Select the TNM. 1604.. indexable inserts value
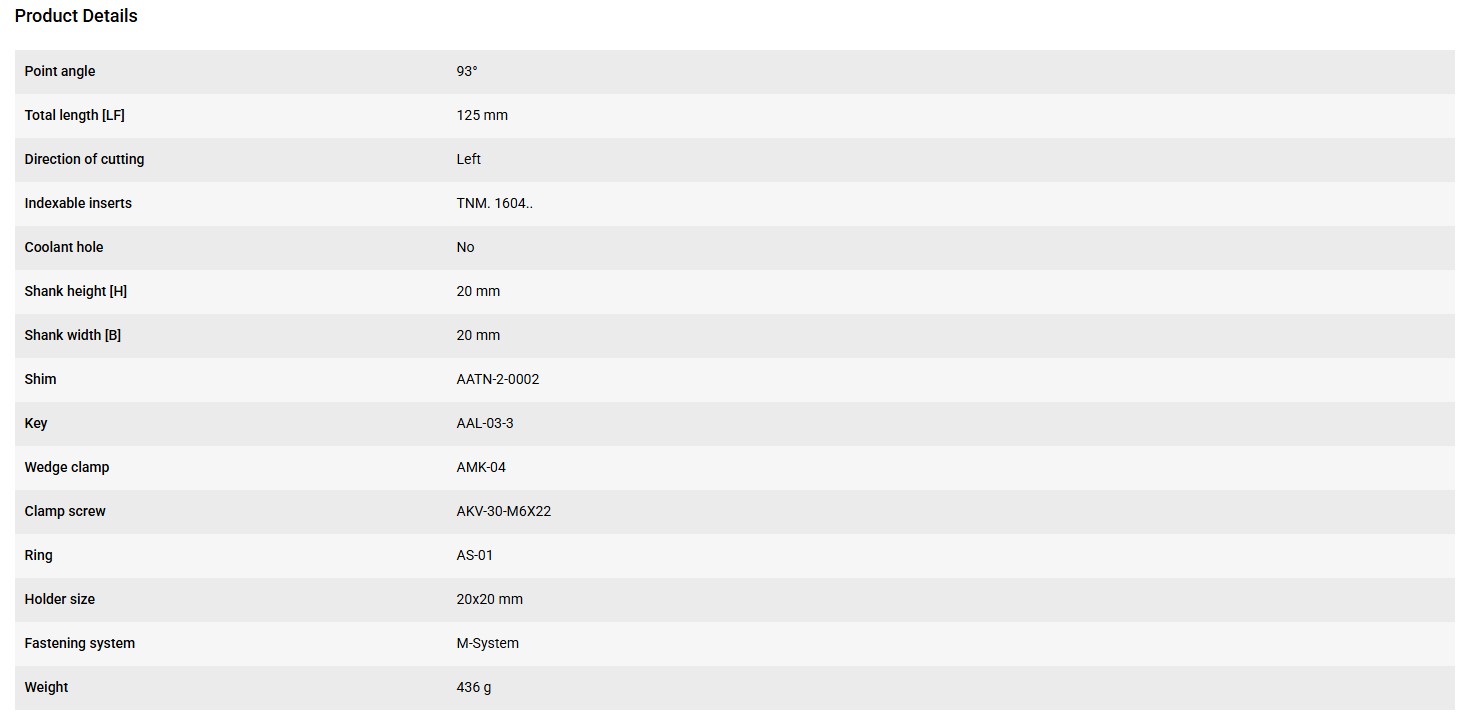The width and height of the screenshot is (1480, 715). coord(495,203)
